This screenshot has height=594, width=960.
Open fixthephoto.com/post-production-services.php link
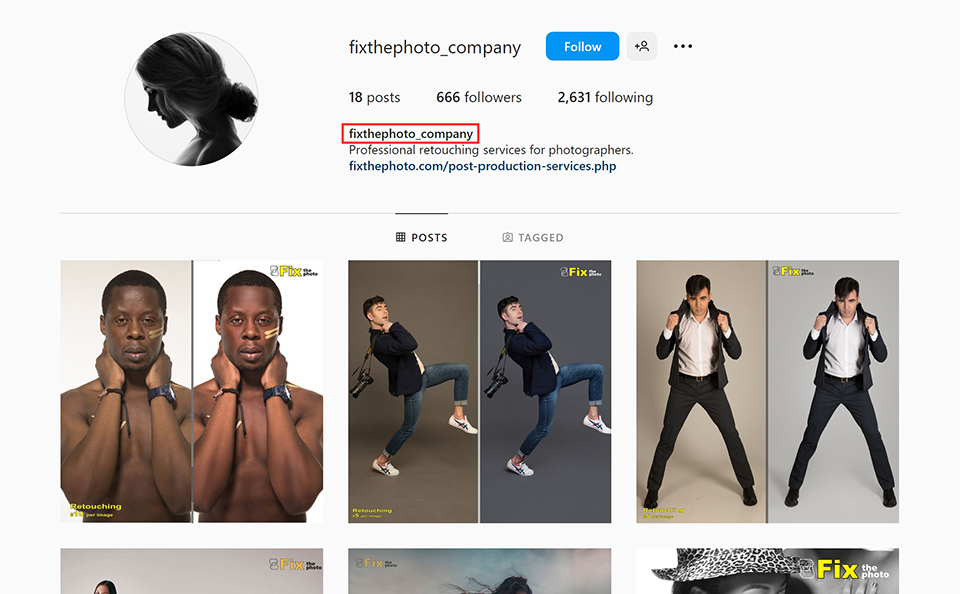pos(484,165)
